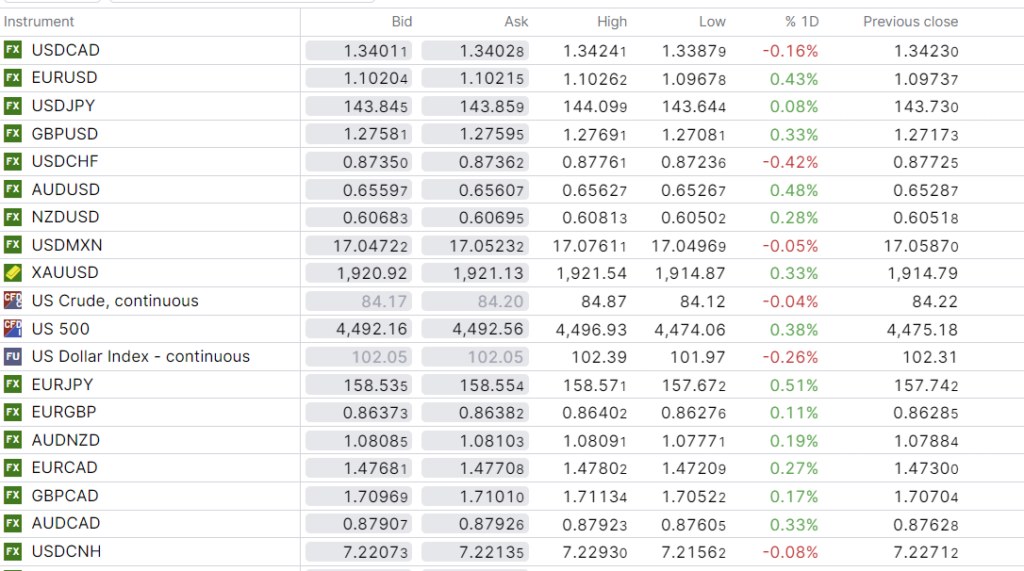Select the AUDUSD instrument name
1024x571 pixels.
pyautogui.click(x=66, y=189)
